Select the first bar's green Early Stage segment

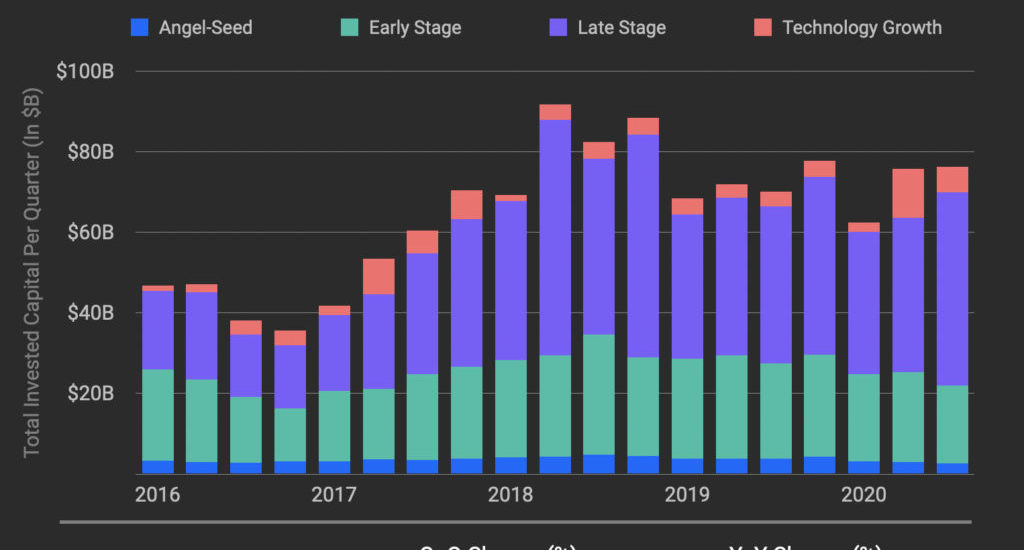(x=158, y=415)
